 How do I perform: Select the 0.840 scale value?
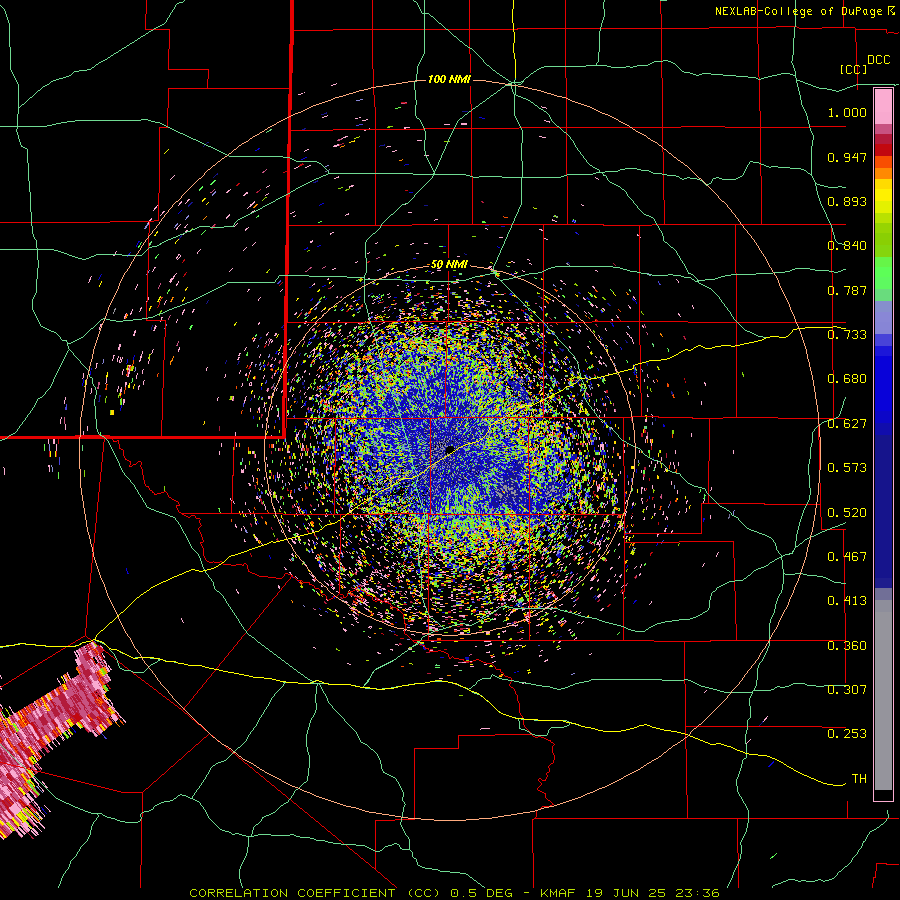(x=847, y=246)
